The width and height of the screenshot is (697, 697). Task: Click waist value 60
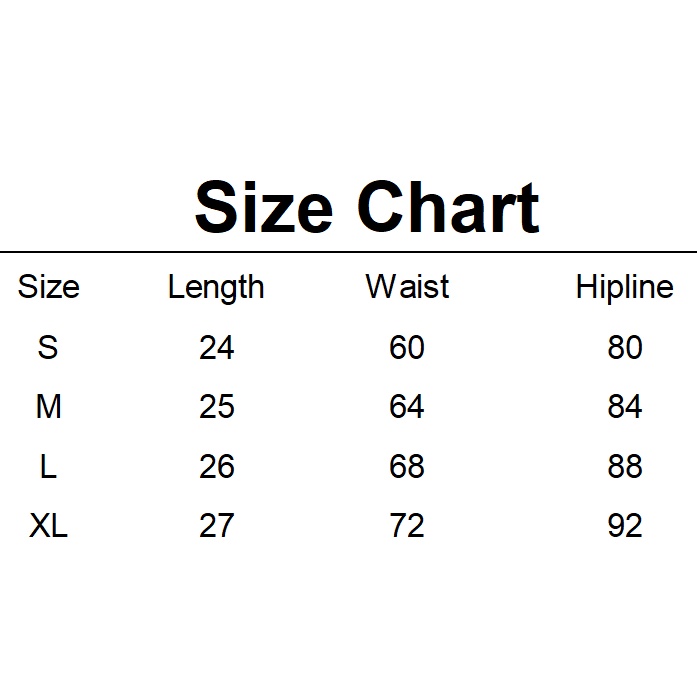tap(407, 347)
